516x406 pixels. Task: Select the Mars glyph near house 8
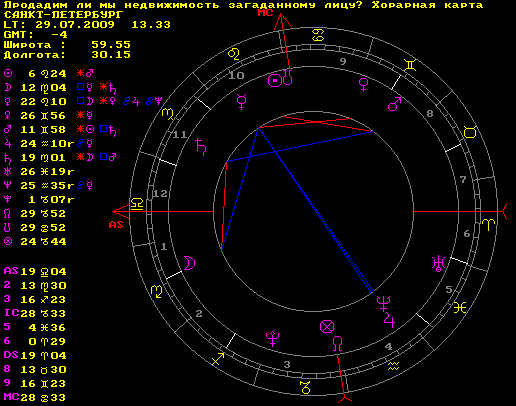tap(394, 104)
